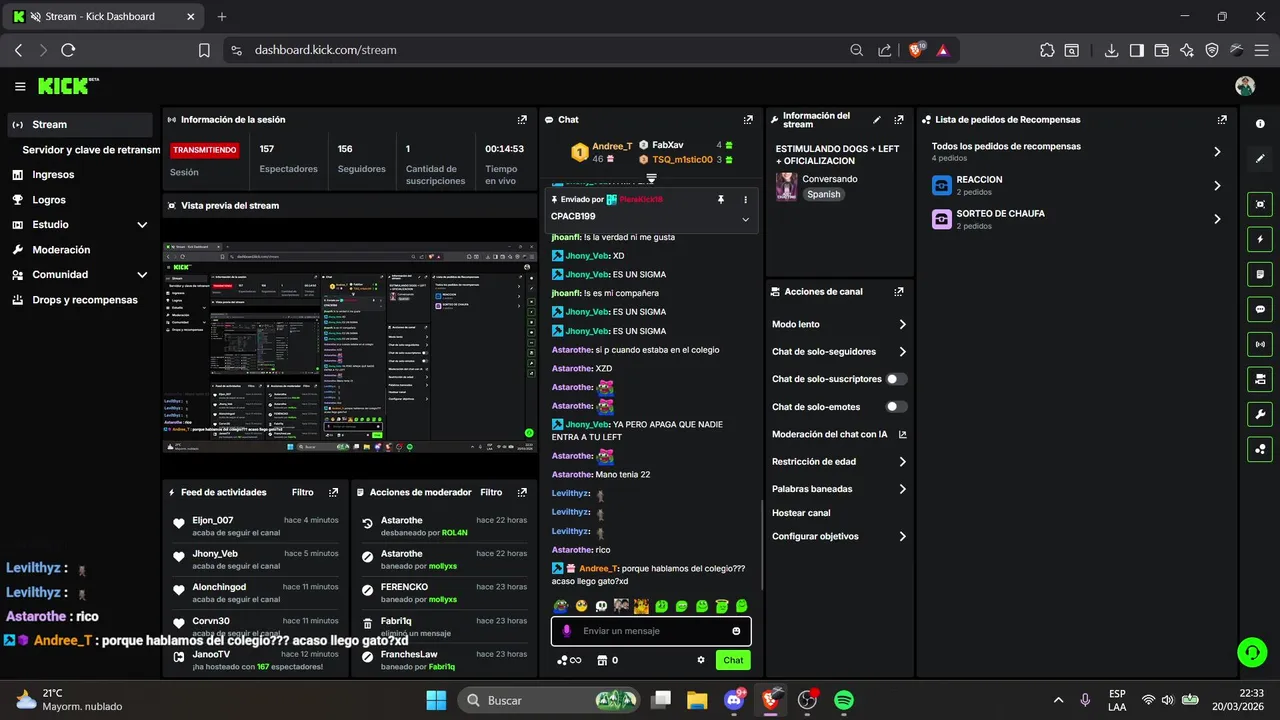The height and width of the screenshot is (720, 1280).
Task: Click Brave Shields icon in address bar
Action: click(916, 50)
